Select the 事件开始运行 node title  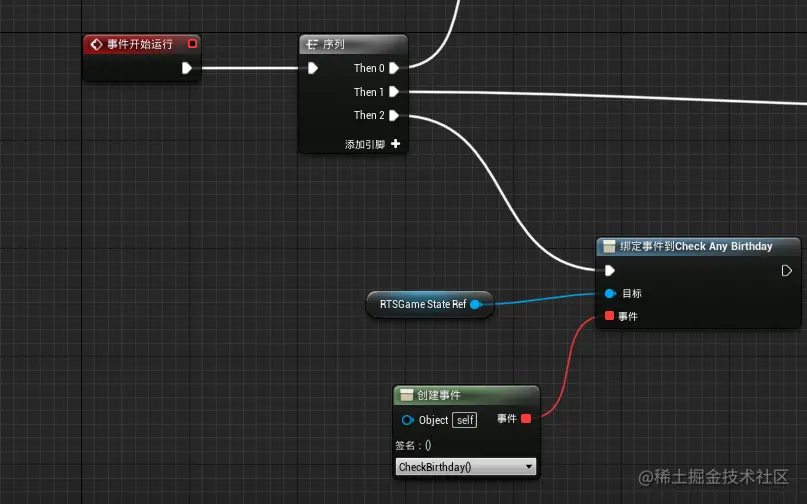point(140,45)
